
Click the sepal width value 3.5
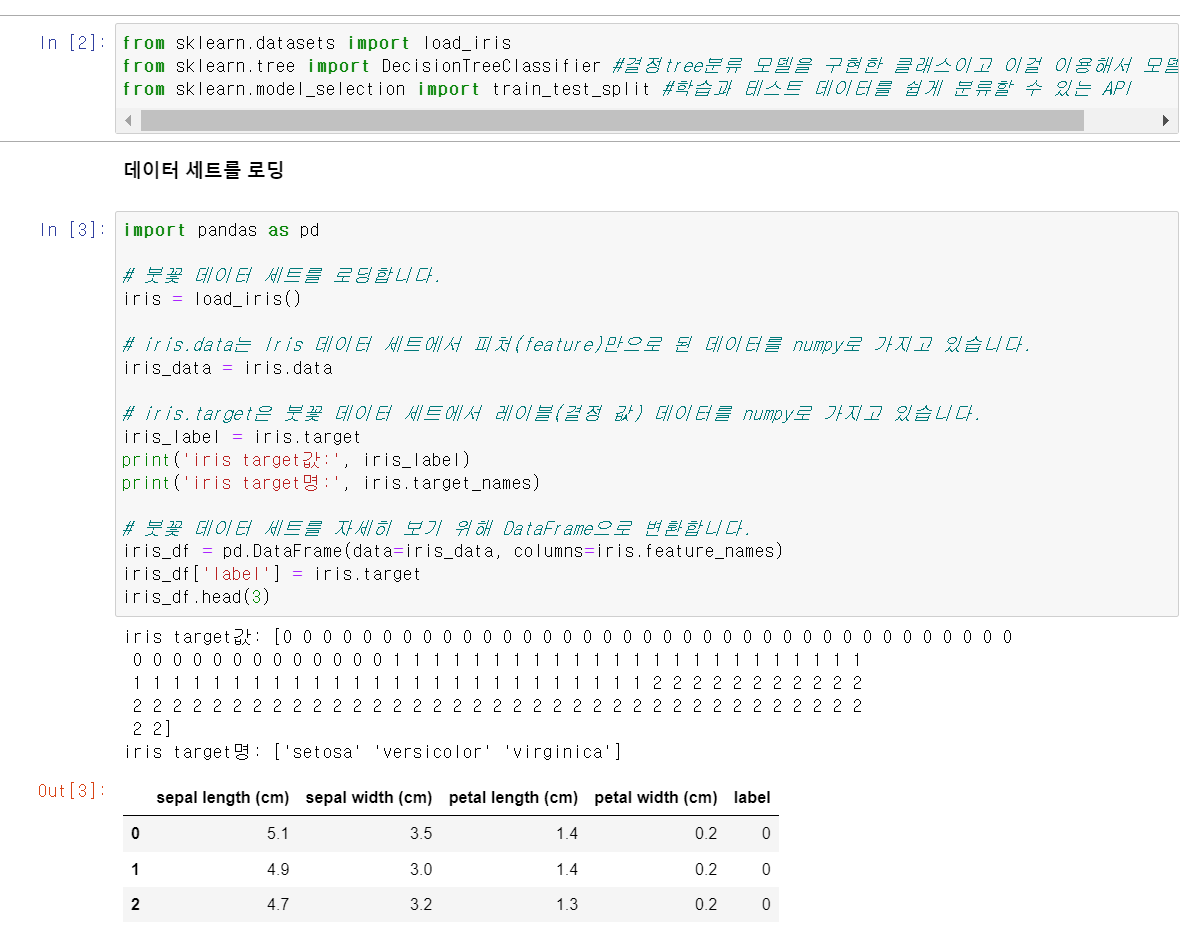421,833
